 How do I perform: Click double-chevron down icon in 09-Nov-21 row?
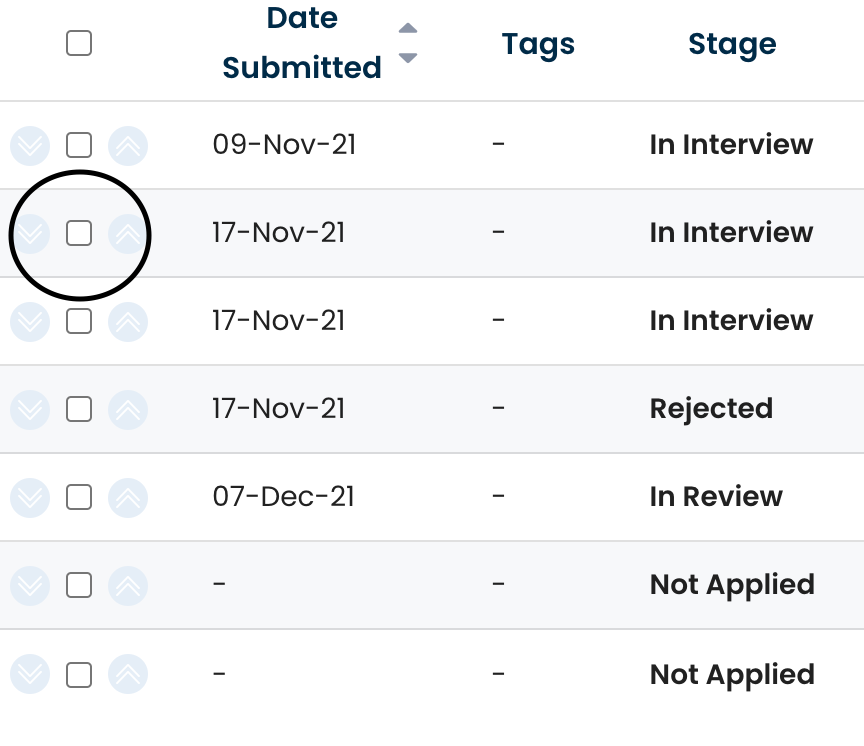coord(30,146)
